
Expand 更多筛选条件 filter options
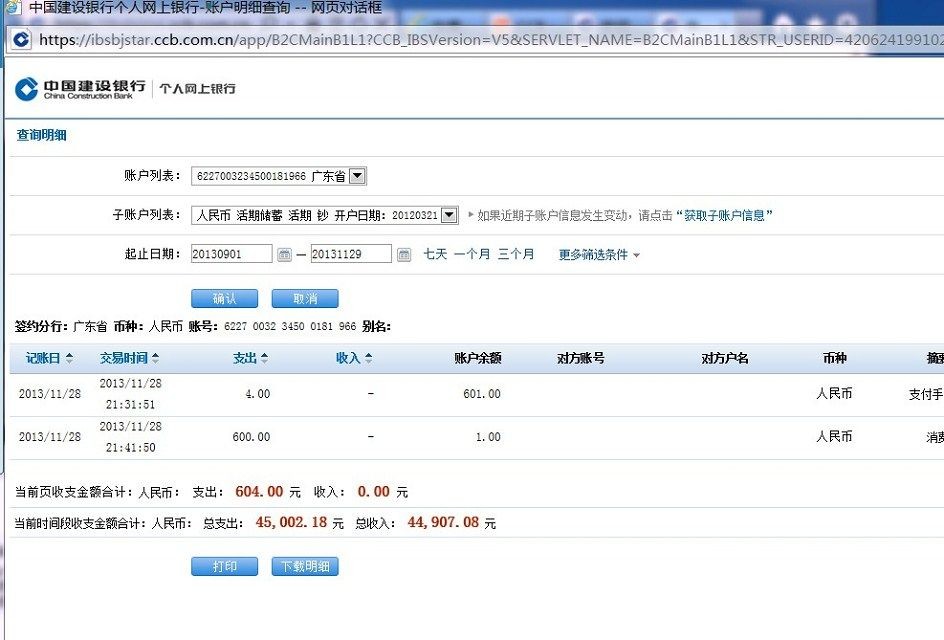pyautogui.click(x=599, y=255)
